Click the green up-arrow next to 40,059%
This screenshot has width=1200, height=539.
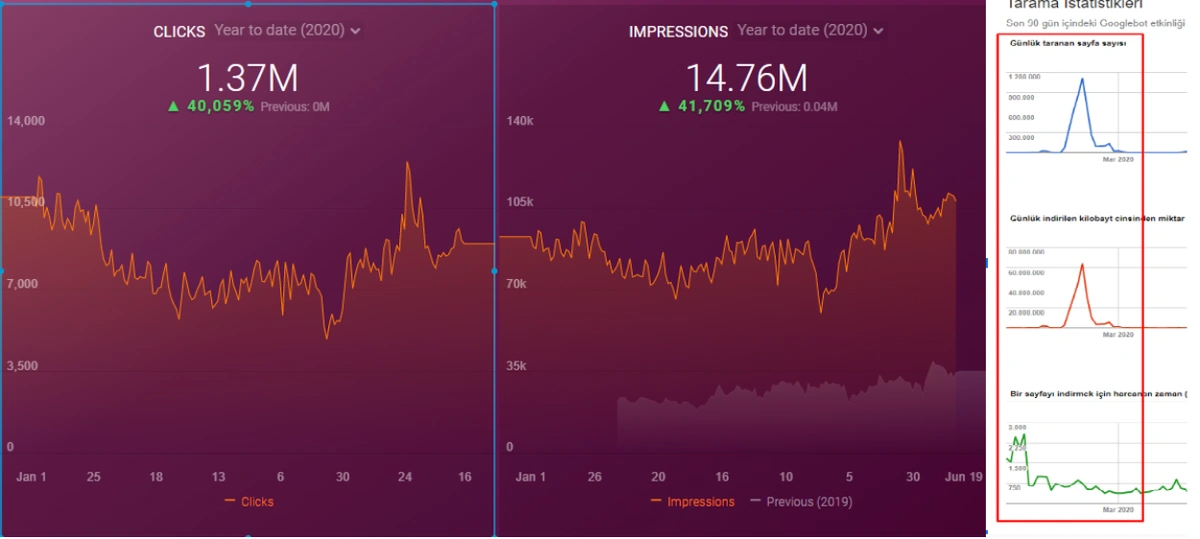pos(173,106)
